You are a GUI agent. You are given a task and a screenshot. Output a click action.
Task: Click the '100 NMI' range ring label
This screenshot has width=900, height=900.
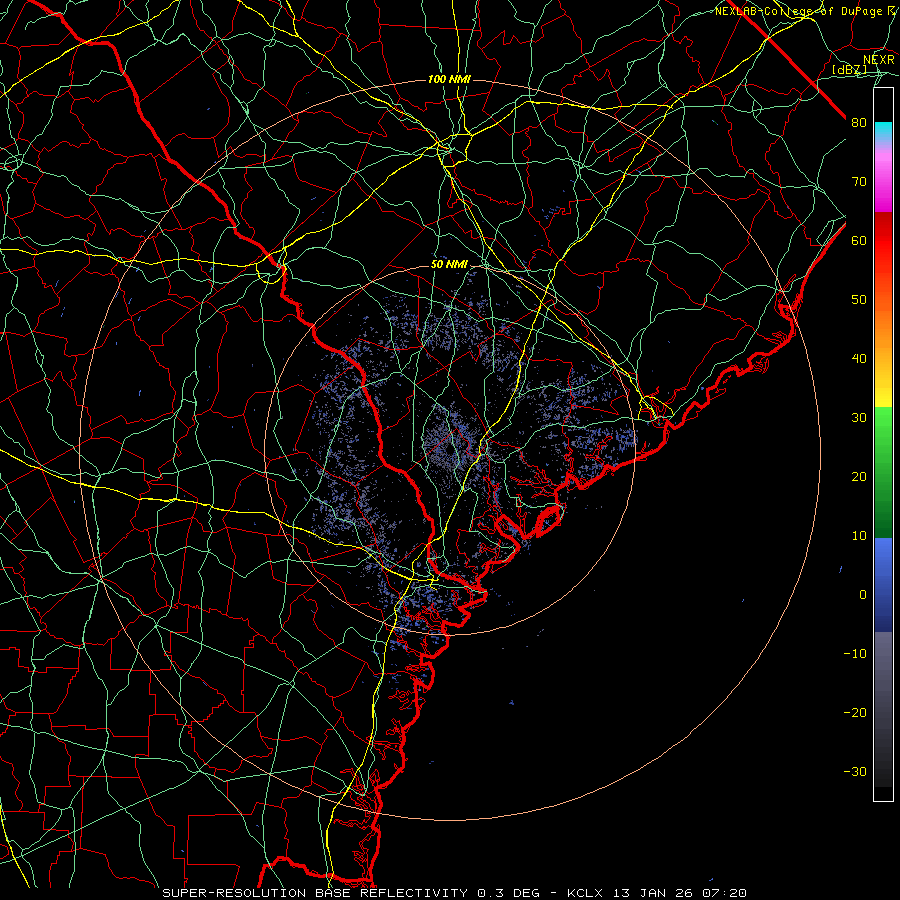click(449, 79)
